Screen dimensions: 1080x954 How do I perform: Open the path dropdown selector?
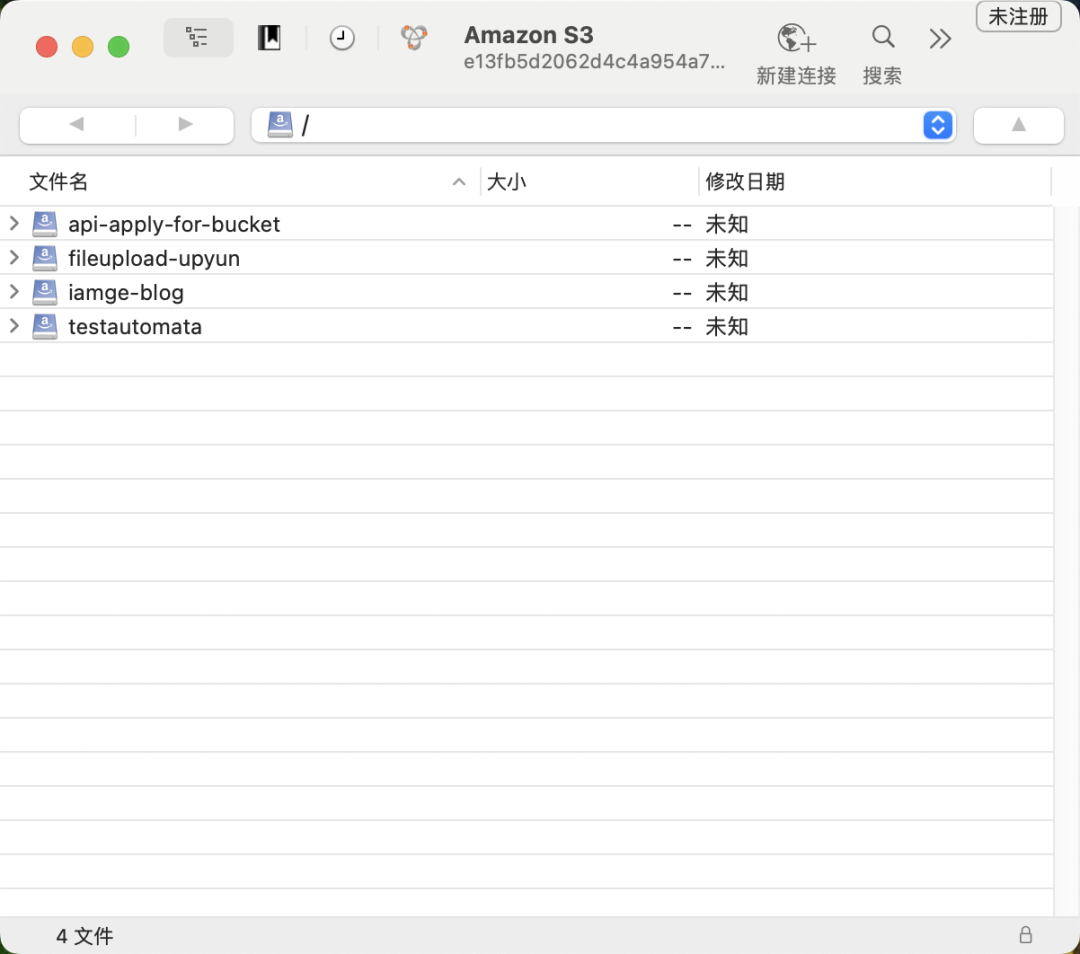coord(937,125)
